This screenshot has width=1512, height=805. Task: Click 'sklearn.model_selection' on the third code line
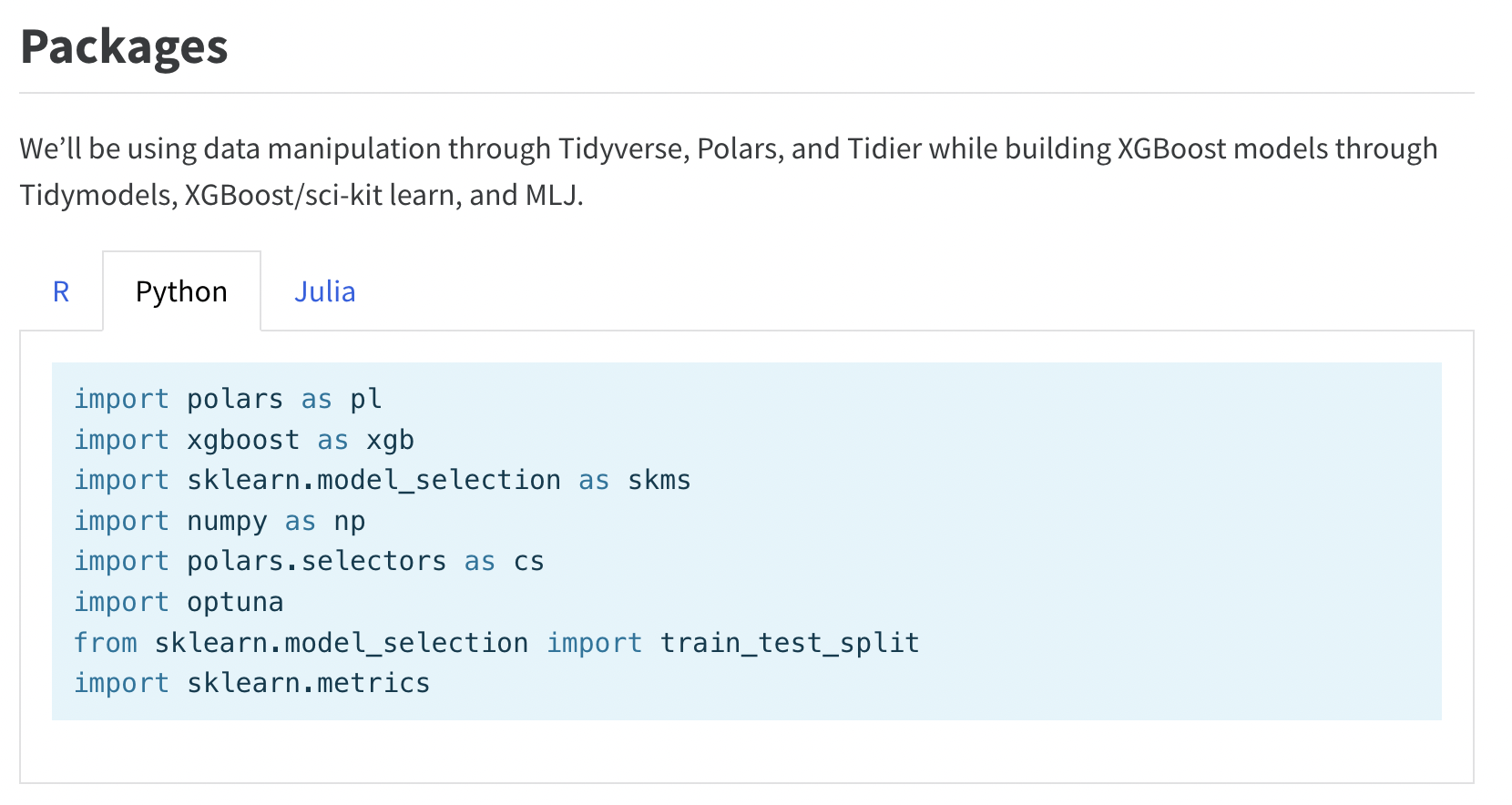pos(373,480)
